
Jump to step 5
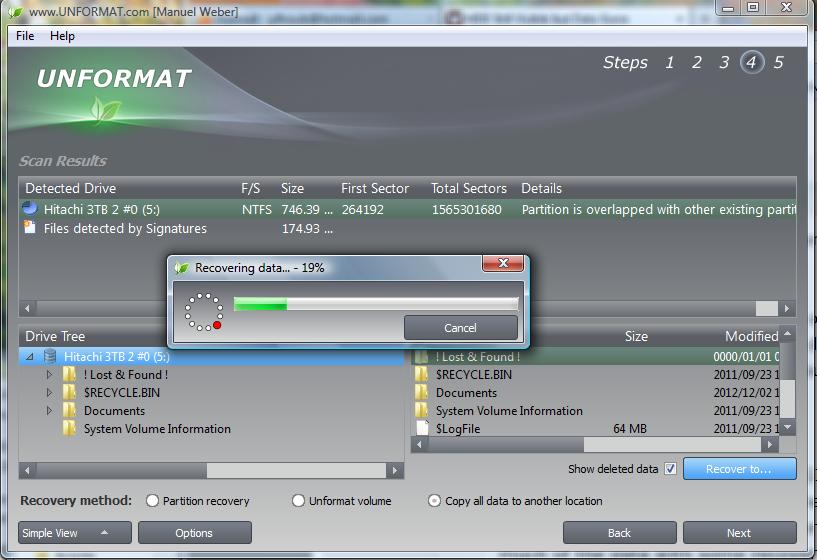[x=778, y=63]
